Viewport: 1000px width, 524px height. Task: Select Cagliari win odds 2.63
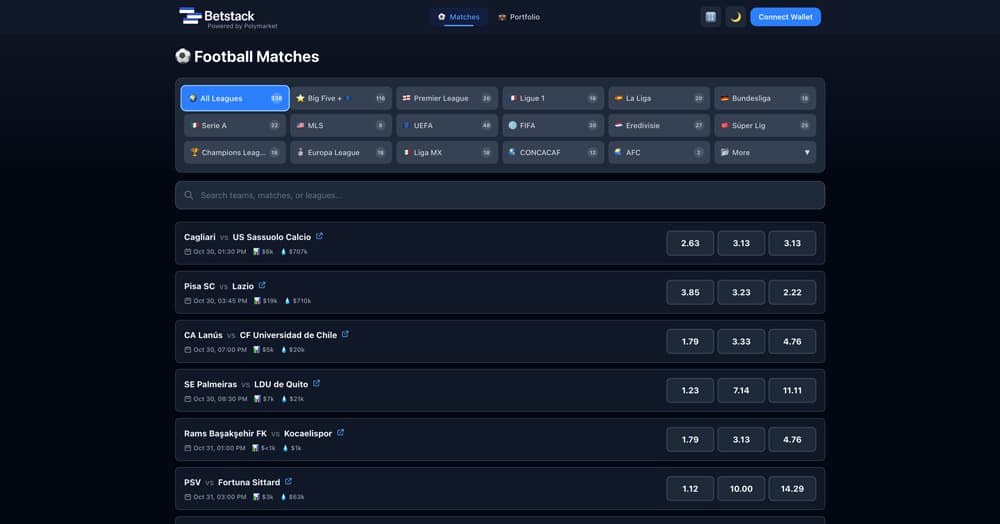click(690, 243)
